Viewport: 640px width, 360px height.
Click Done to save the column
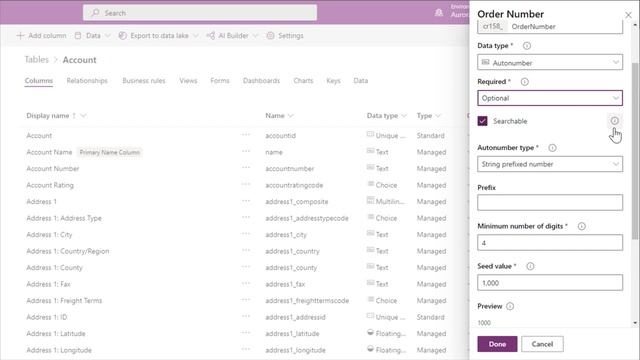point(497,344)
